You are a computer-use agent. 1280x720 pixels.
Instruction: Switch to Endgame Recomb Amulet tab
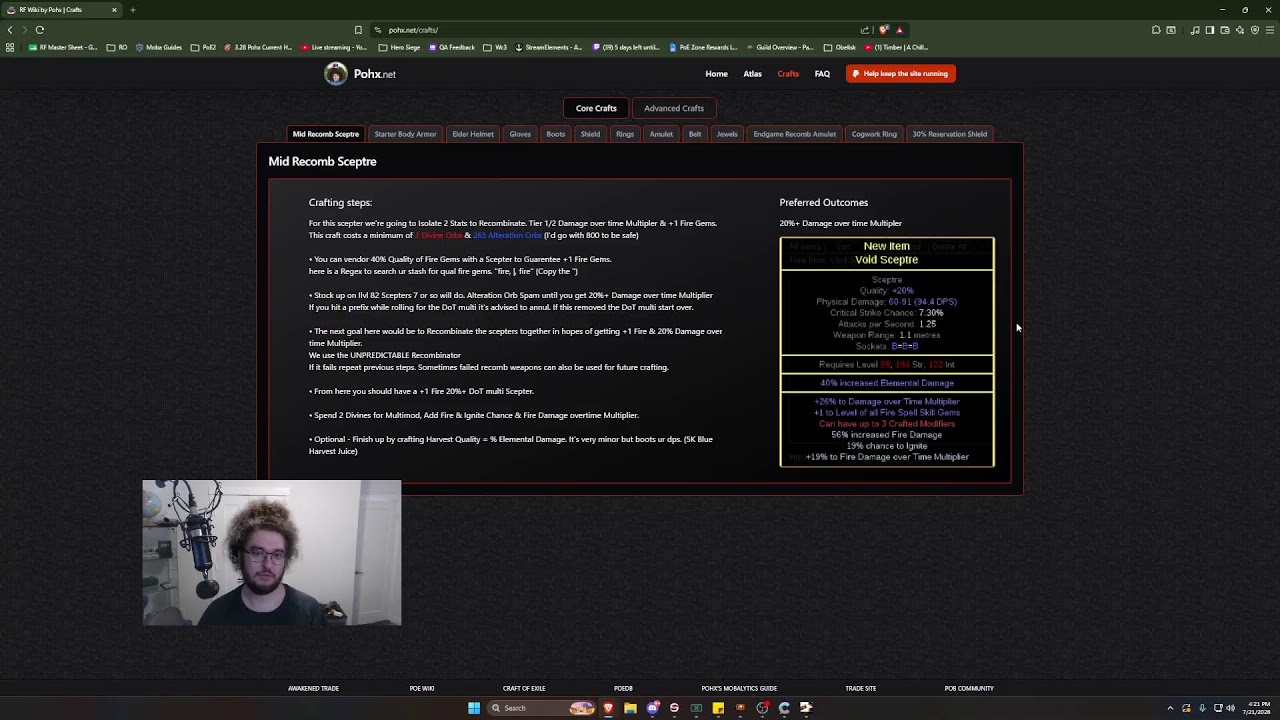click(x=795, y=134)
